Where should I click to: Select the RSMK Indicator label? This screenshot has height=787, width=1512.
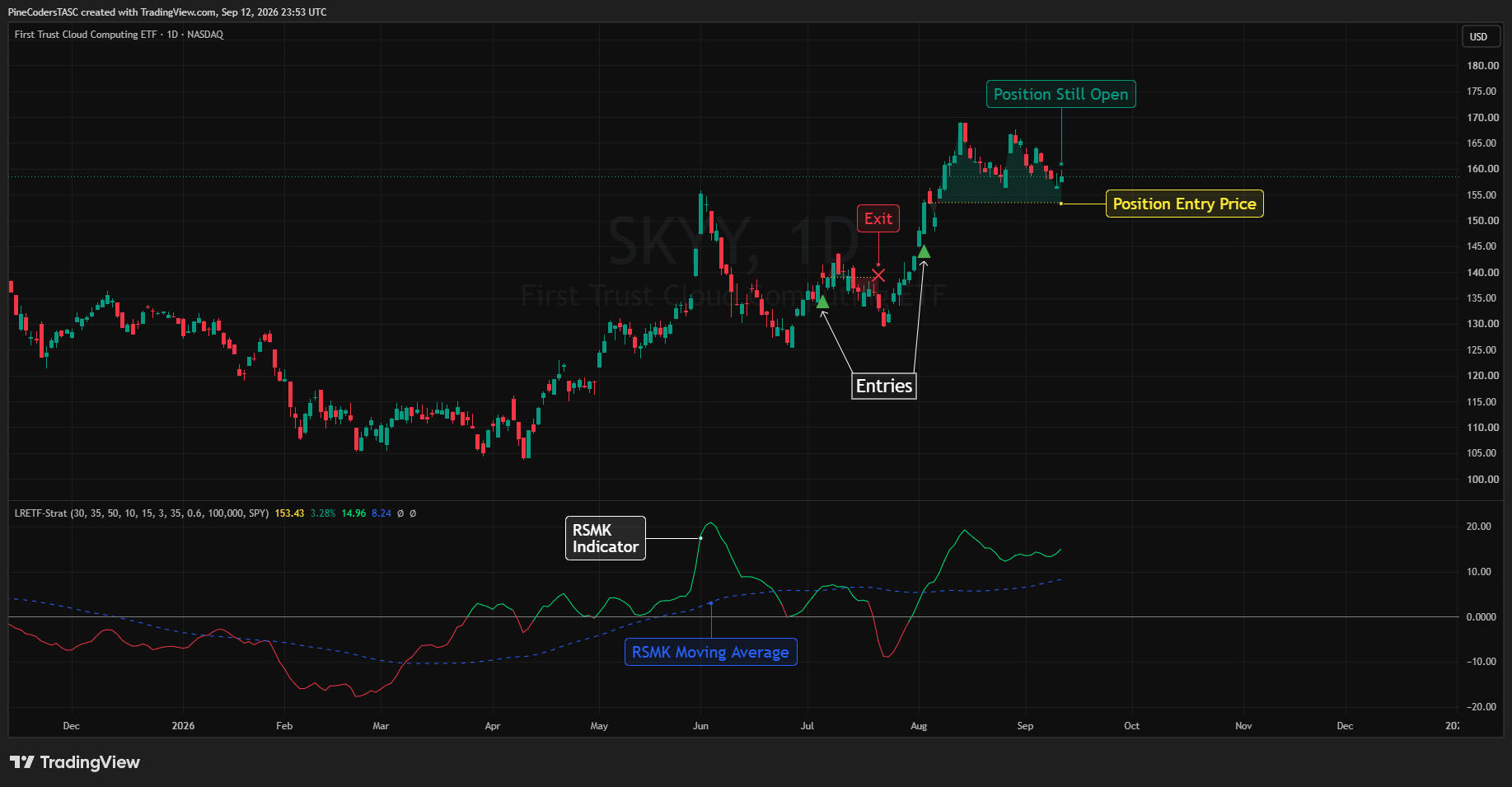[605, 538]
